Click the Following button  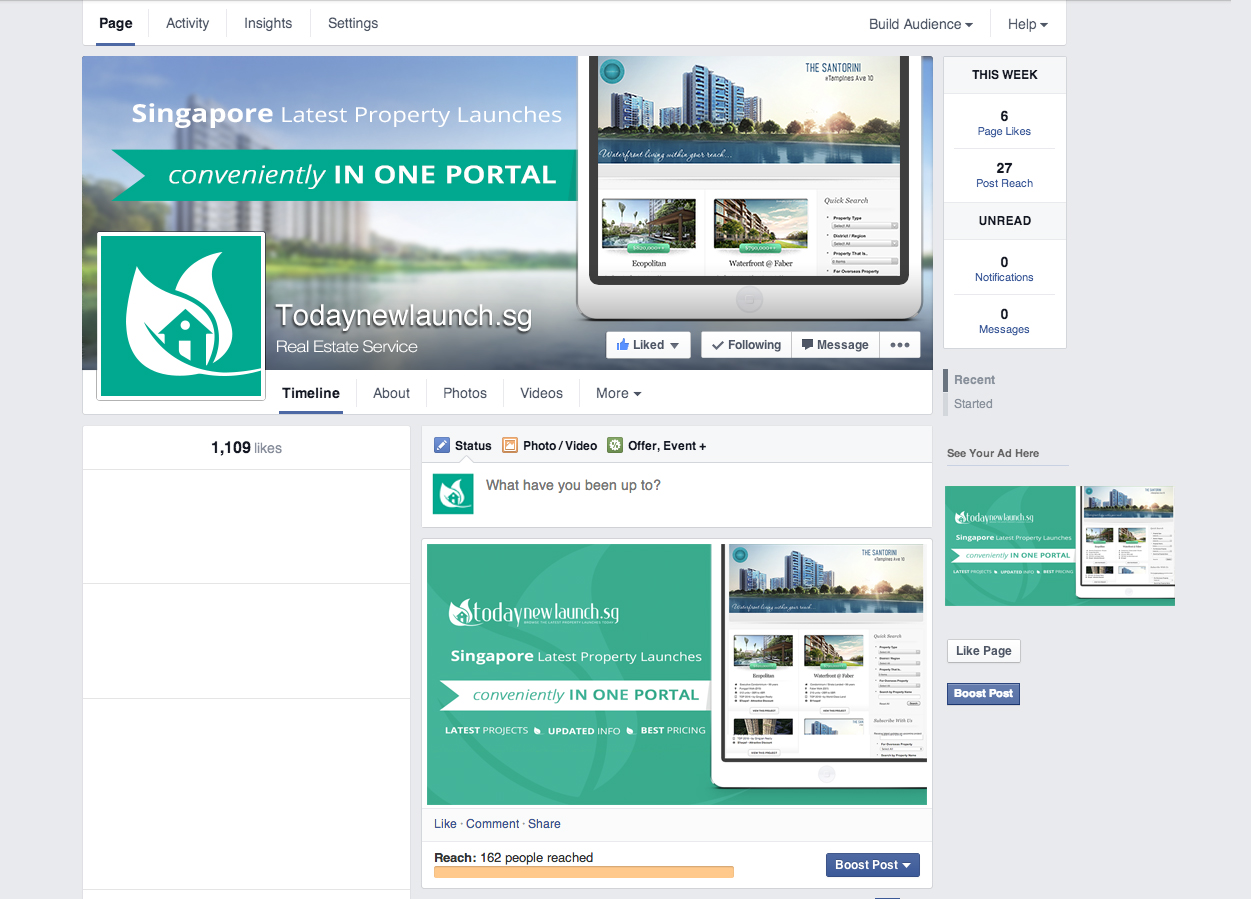[746, 345]
